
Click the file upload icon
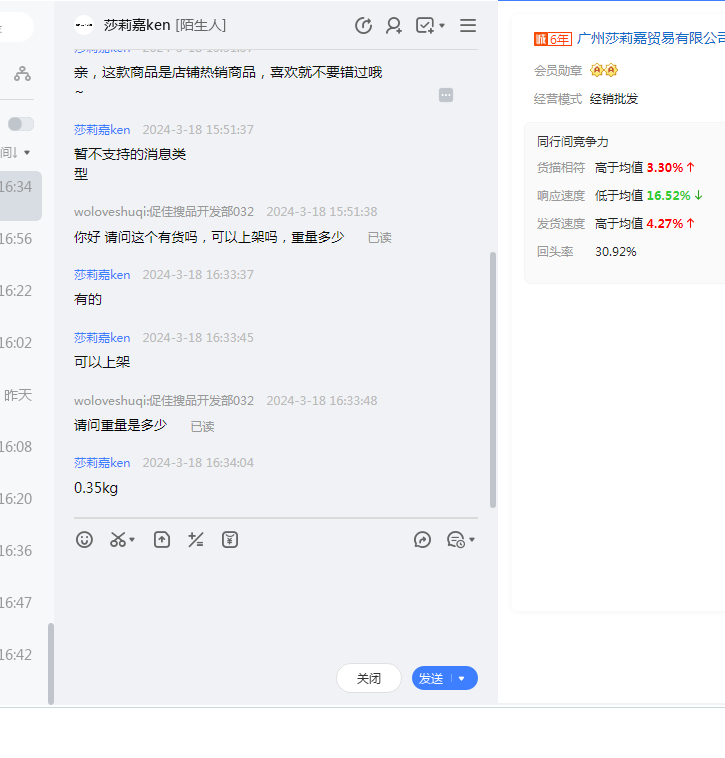(162, 540)
